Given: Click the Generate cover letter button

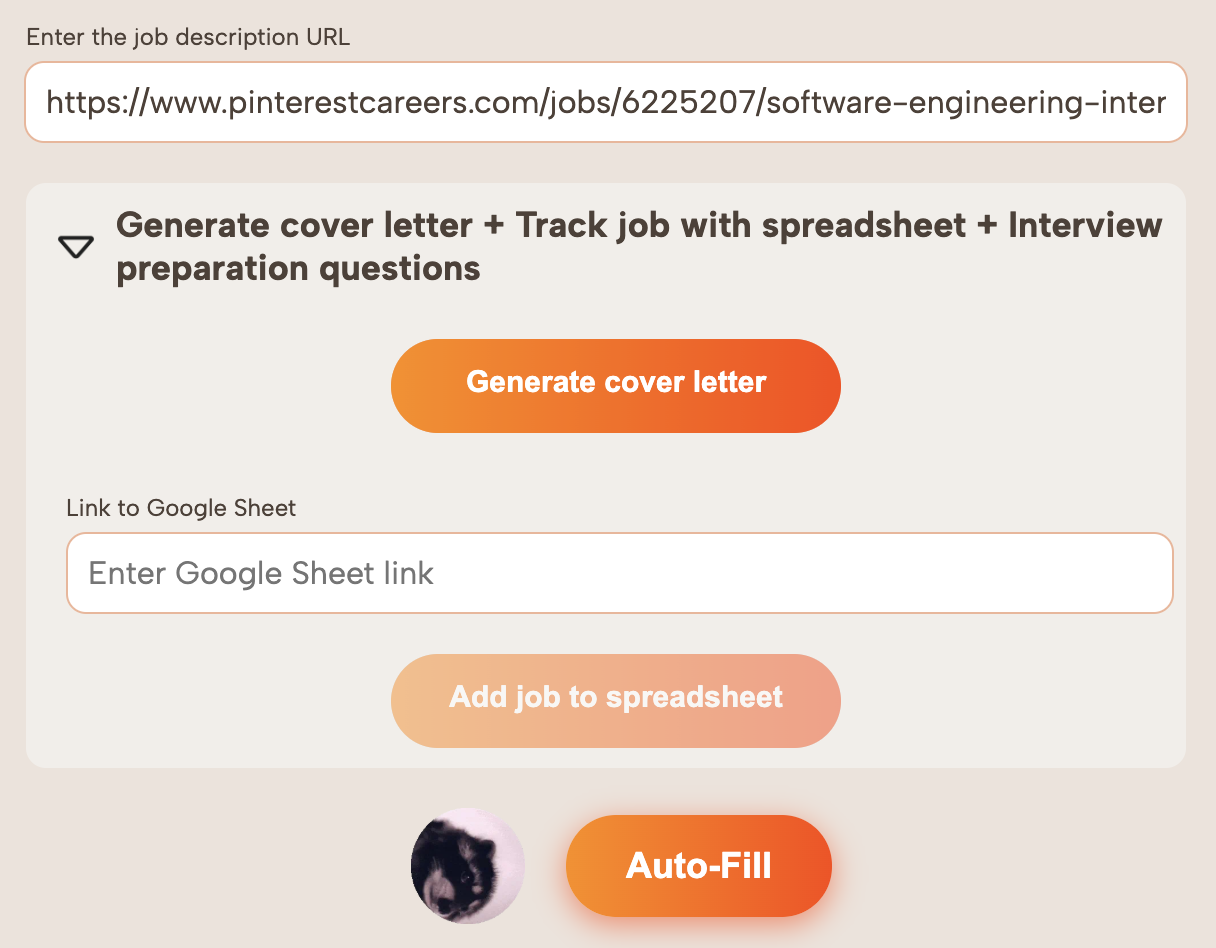Looking at the screenshot, I should coord(615,385).
